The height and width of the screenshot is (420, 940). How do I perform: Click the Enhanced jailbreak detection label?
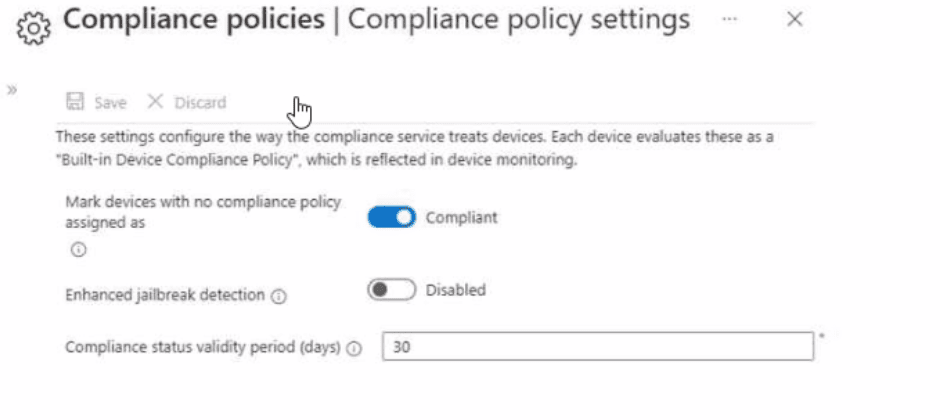(x=165, y=295)
